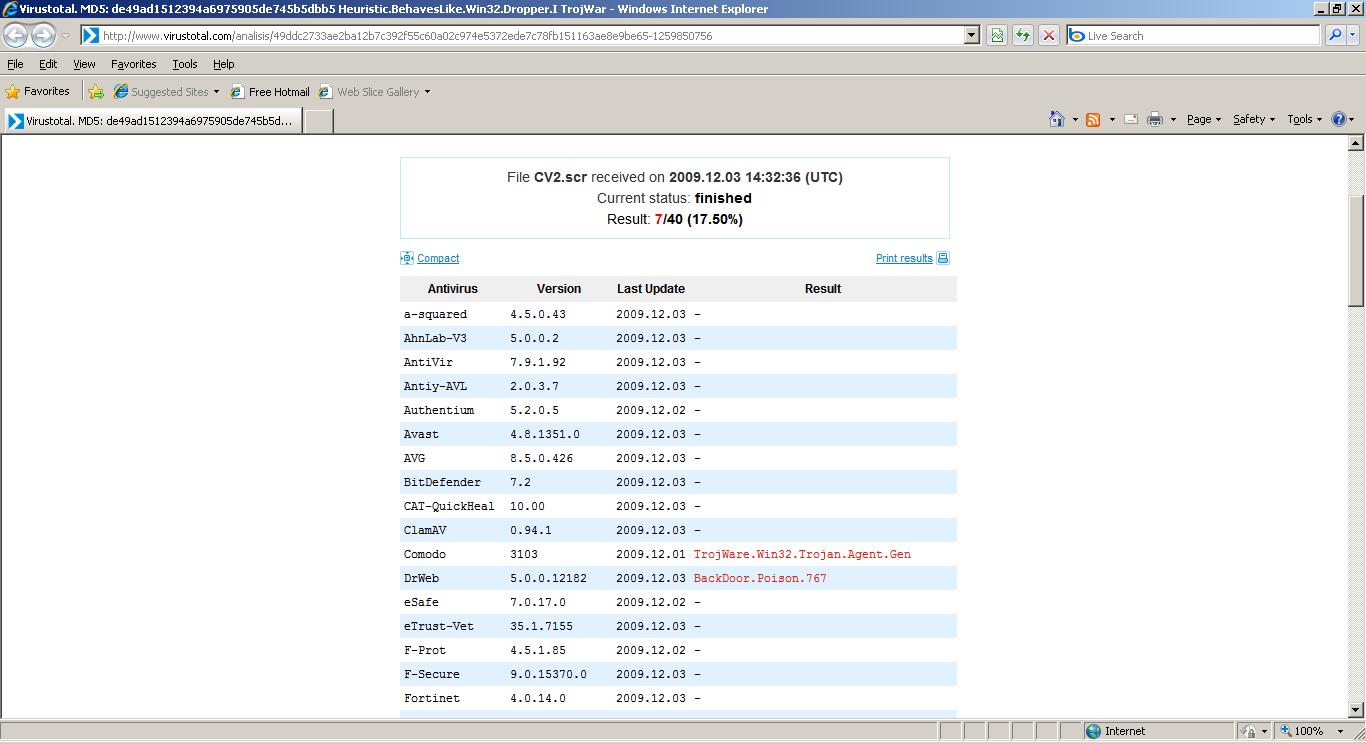1366x744 pixels.
Task: Start search with magnifier button
Action: pos(1335,35)
